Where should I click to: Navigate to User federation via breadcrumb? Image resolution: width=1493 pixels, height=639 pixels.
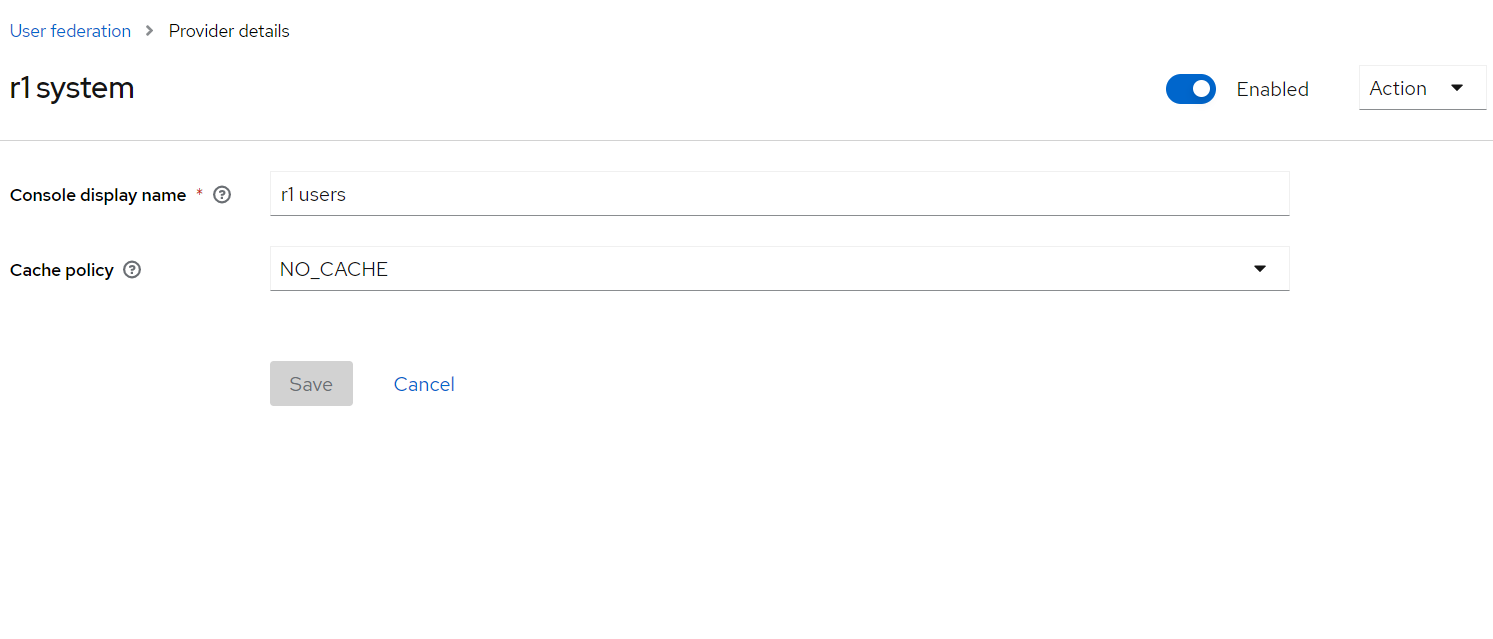click(x=70, y=31)
